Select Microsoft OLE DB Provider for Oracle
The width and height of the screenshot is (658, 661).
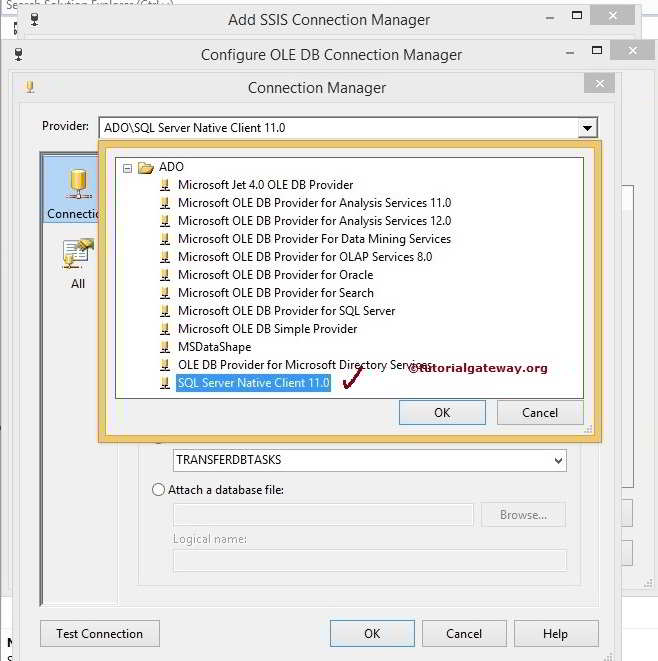[276, 275]
